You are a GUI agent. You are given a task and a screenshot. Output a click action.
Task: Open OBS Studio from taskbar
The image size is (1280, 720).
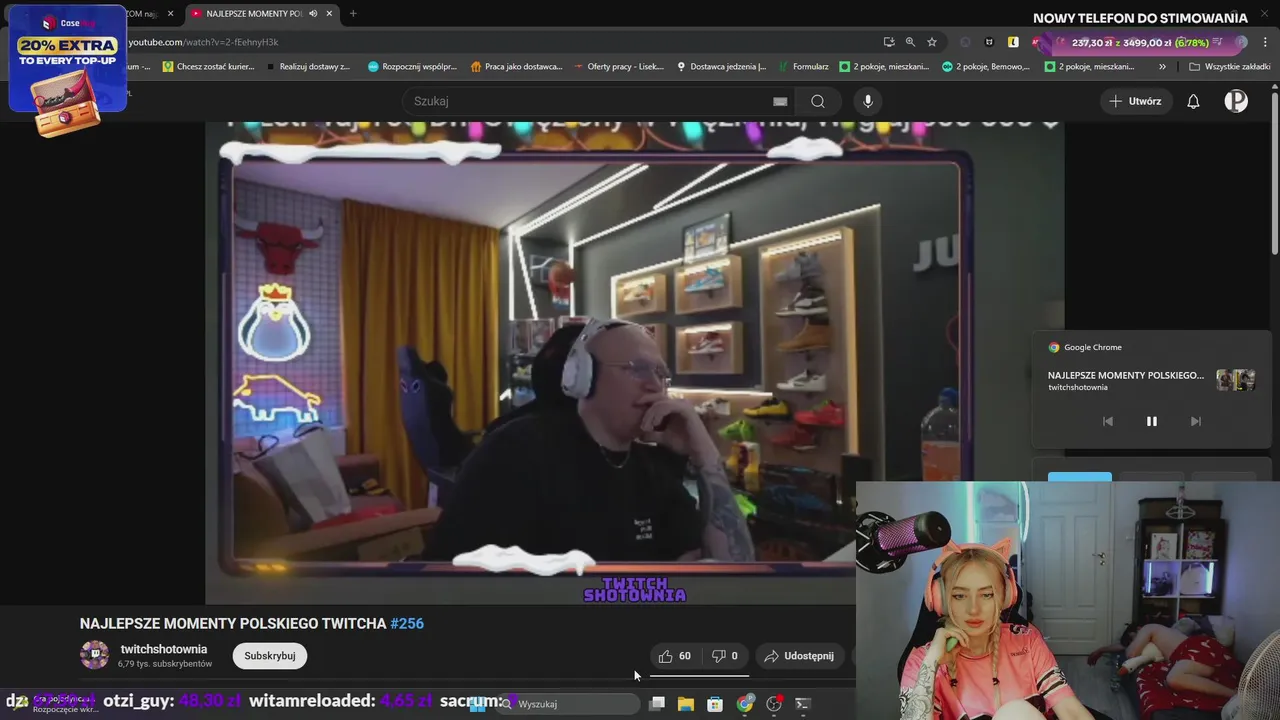[x=774, y=704]
